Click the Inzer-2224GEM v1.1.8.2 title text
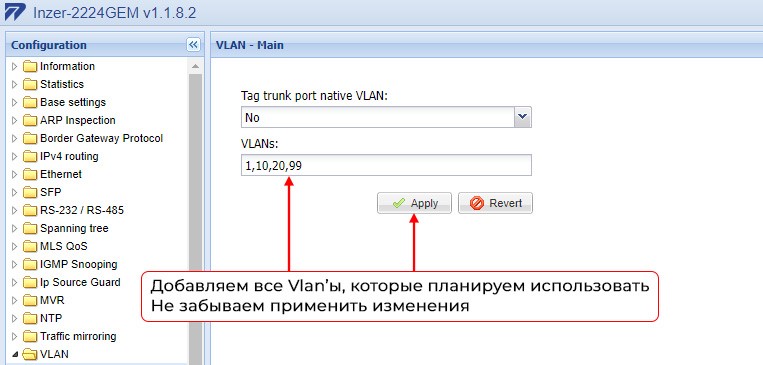The image size is (763, 365). tap(114, 12)
